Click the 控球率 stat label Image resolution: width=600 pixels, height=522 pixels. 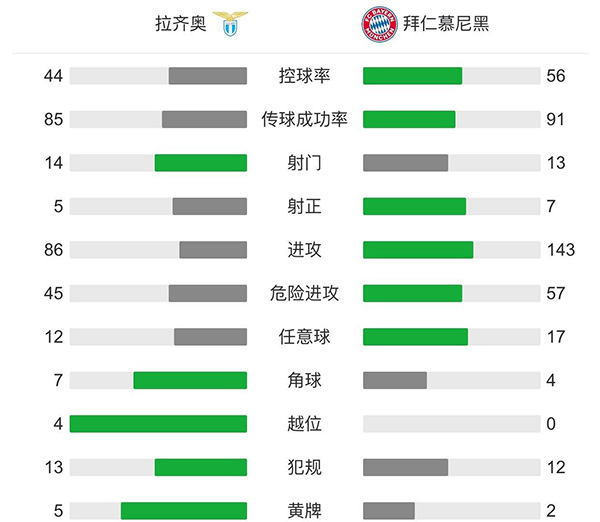point(304,76)
